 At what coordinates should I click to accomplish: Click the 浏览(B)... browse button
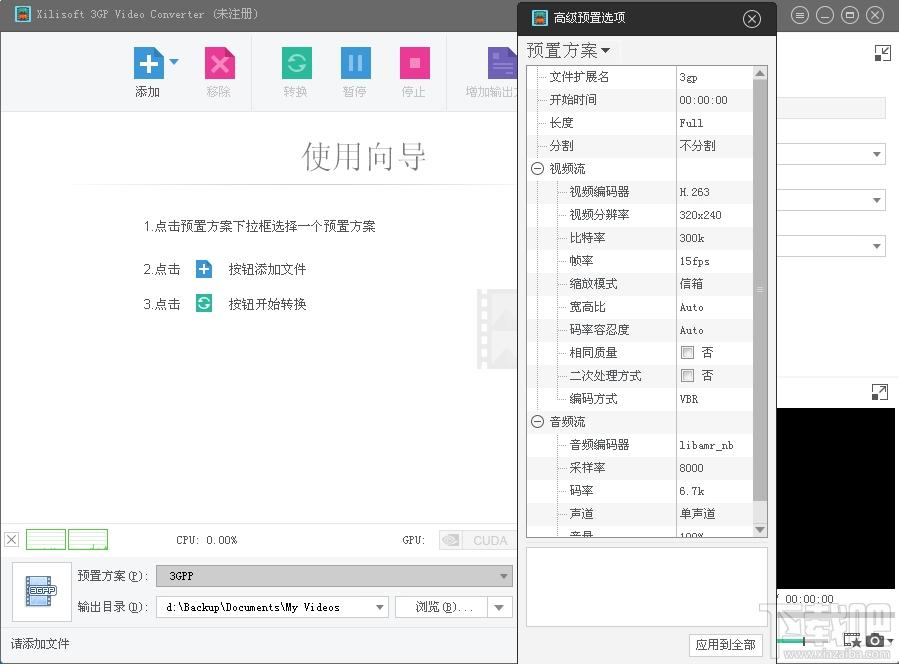click(441, 607)
